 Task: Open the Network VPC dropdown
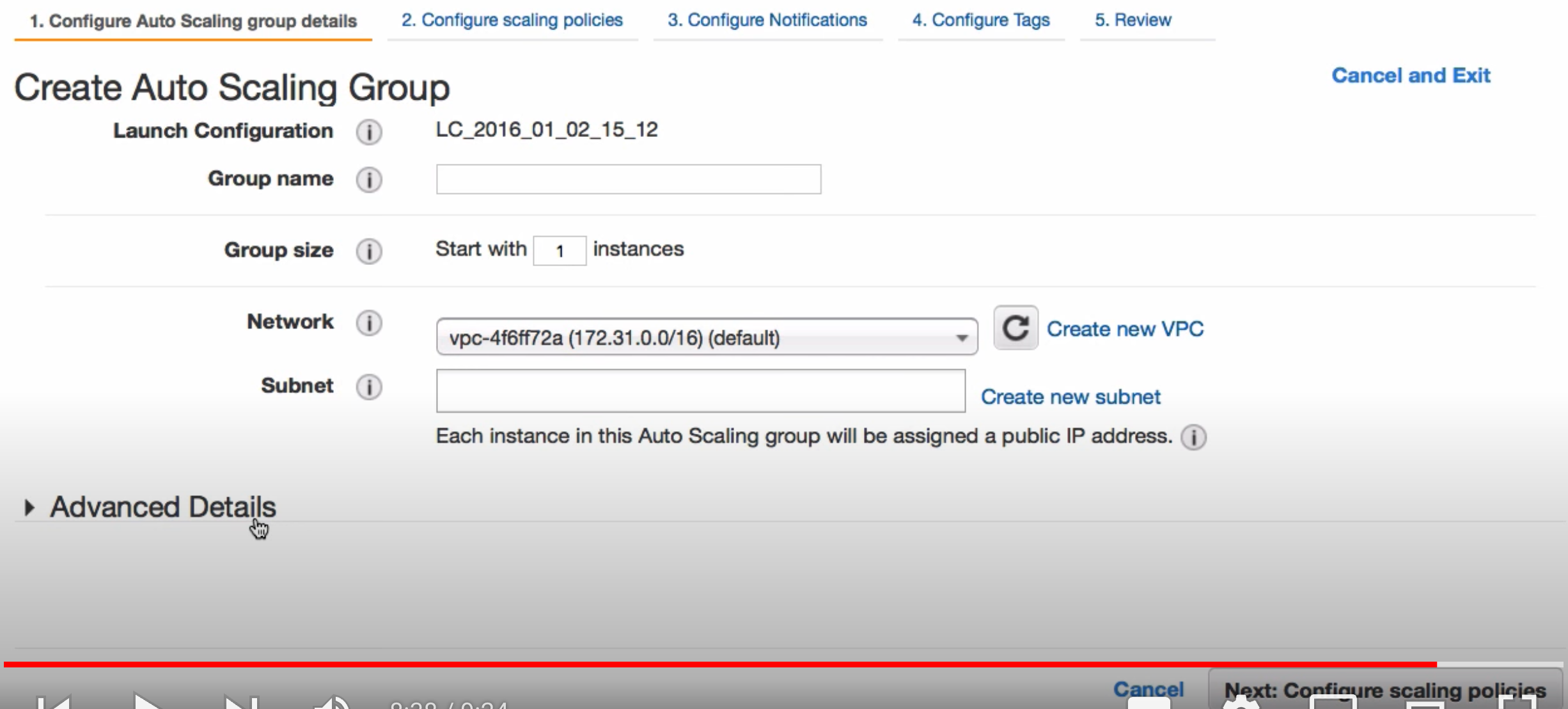click(707, 337)
